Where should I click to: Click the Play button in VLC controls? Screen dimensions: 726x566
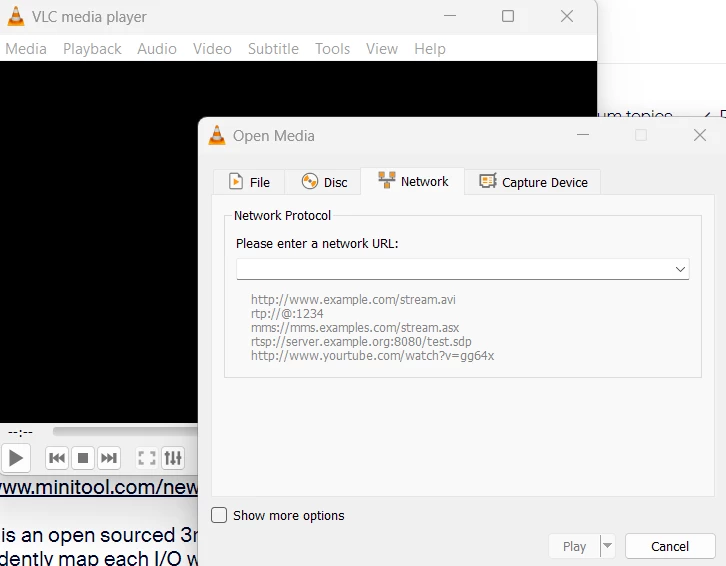point(16,458)
